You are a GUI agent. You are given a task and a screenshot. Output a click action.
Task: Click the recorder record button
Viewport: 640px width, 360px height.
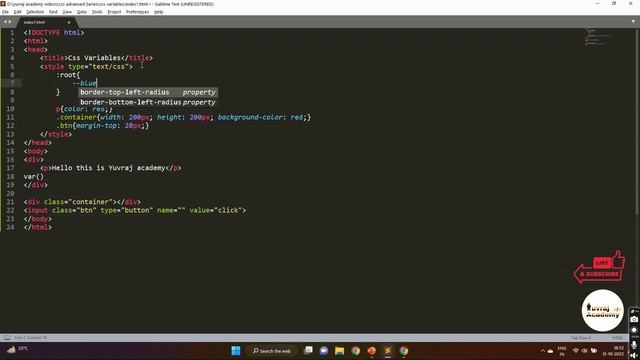coord(634,330)
